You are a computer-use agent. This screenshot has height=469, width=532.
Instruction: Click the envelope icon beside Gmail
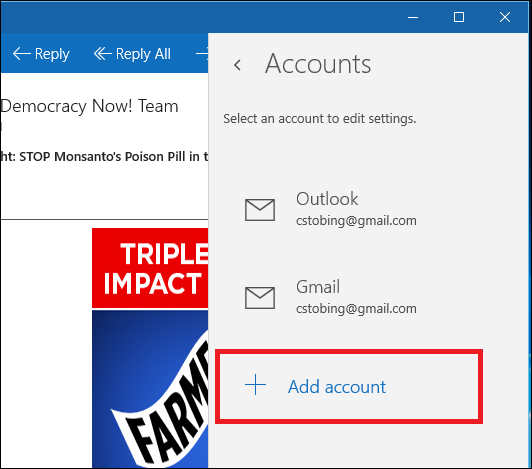coord(260,298)
